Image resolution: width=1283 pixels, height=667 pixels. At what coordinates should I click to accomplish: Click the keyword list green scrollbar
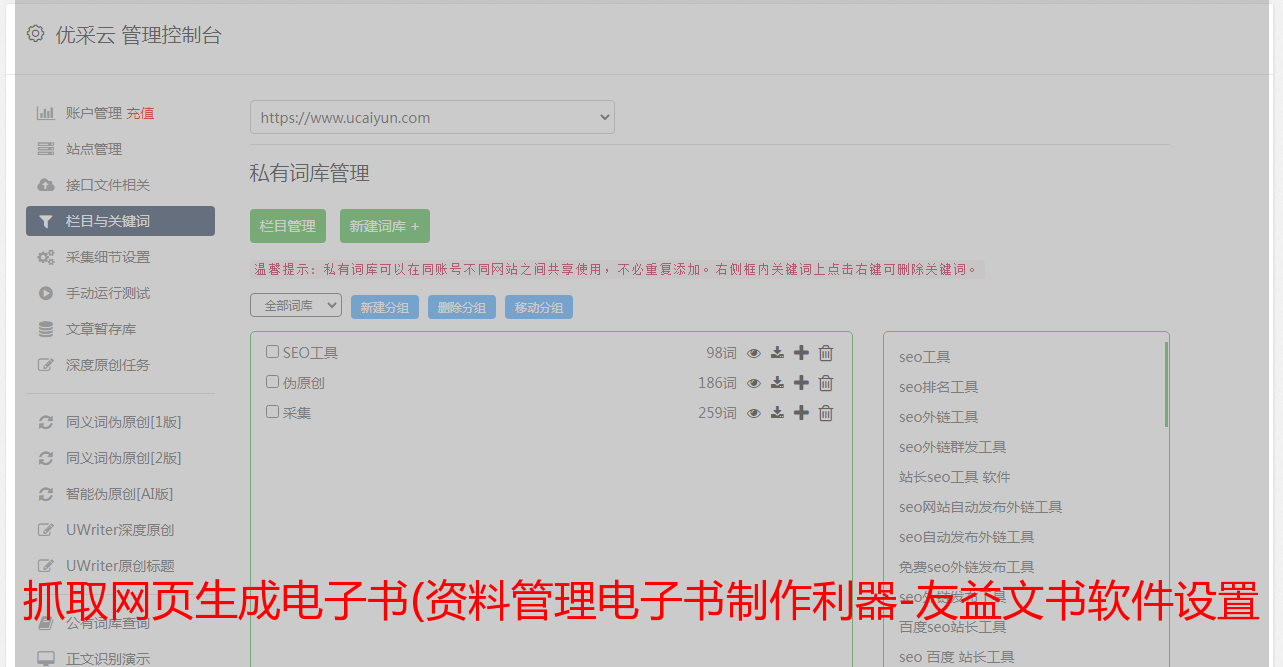tap(1166, 385)
